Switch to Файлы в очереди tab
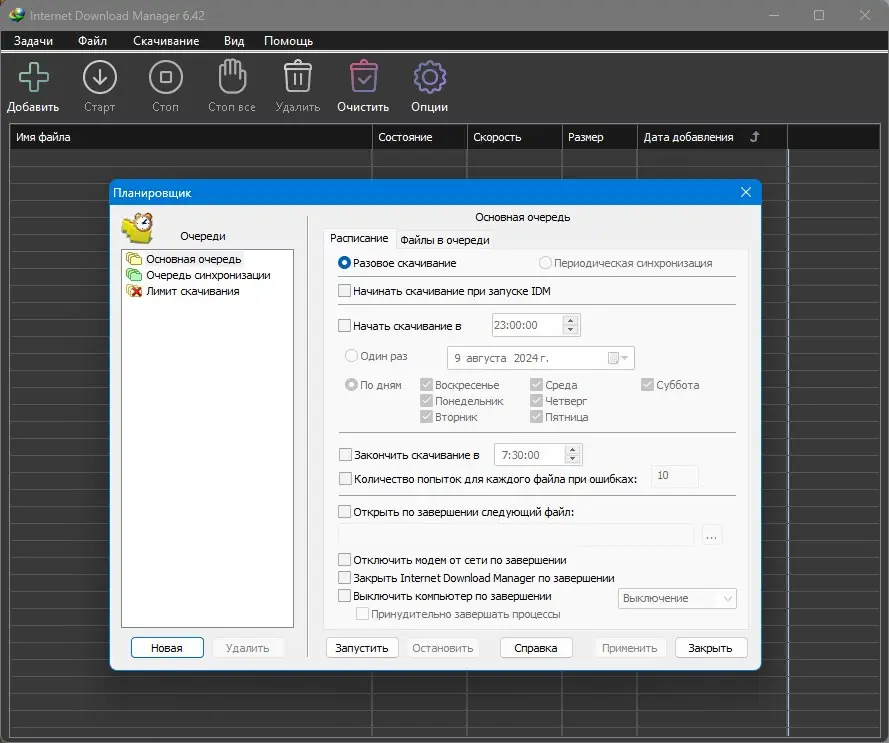This screenshot has width=889, height=743. (444, 240)
